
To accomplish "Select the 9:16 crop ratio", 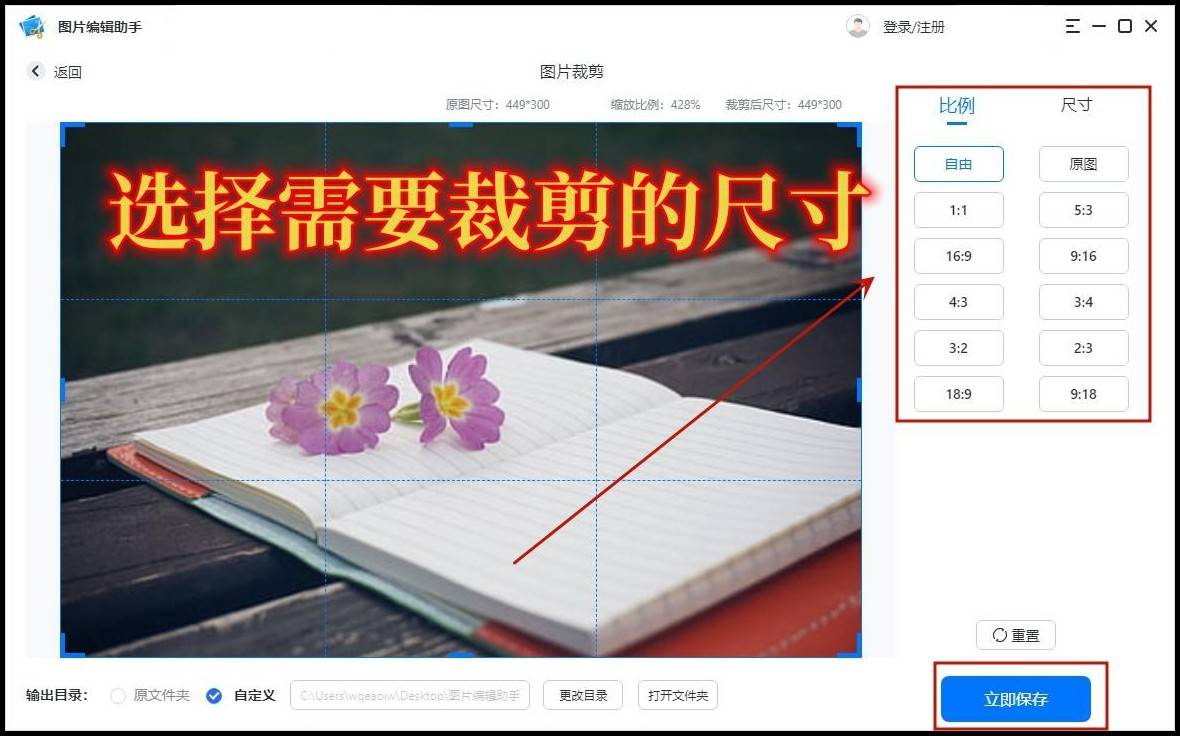I will tap(1083, 256).
